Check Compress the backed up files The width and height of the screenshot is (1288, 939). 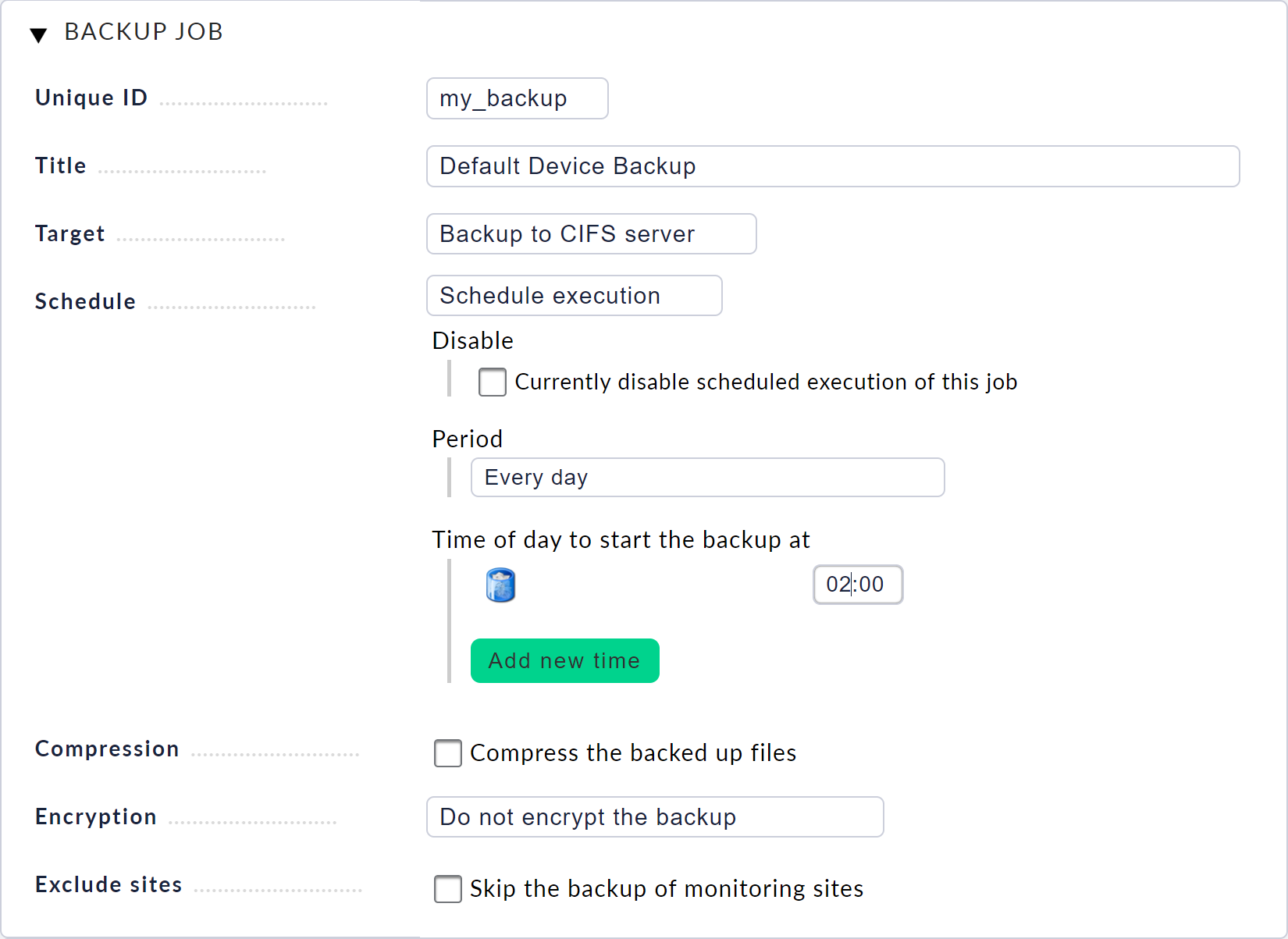click(x=448, y=753)
